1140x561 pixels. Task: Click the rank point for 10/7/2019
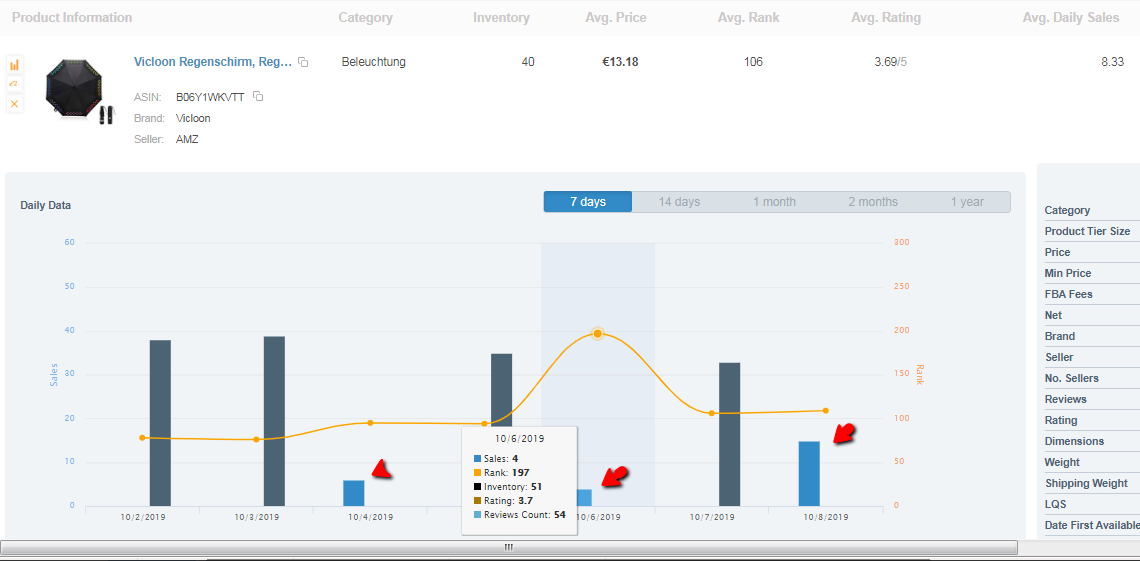coord(712,413)
